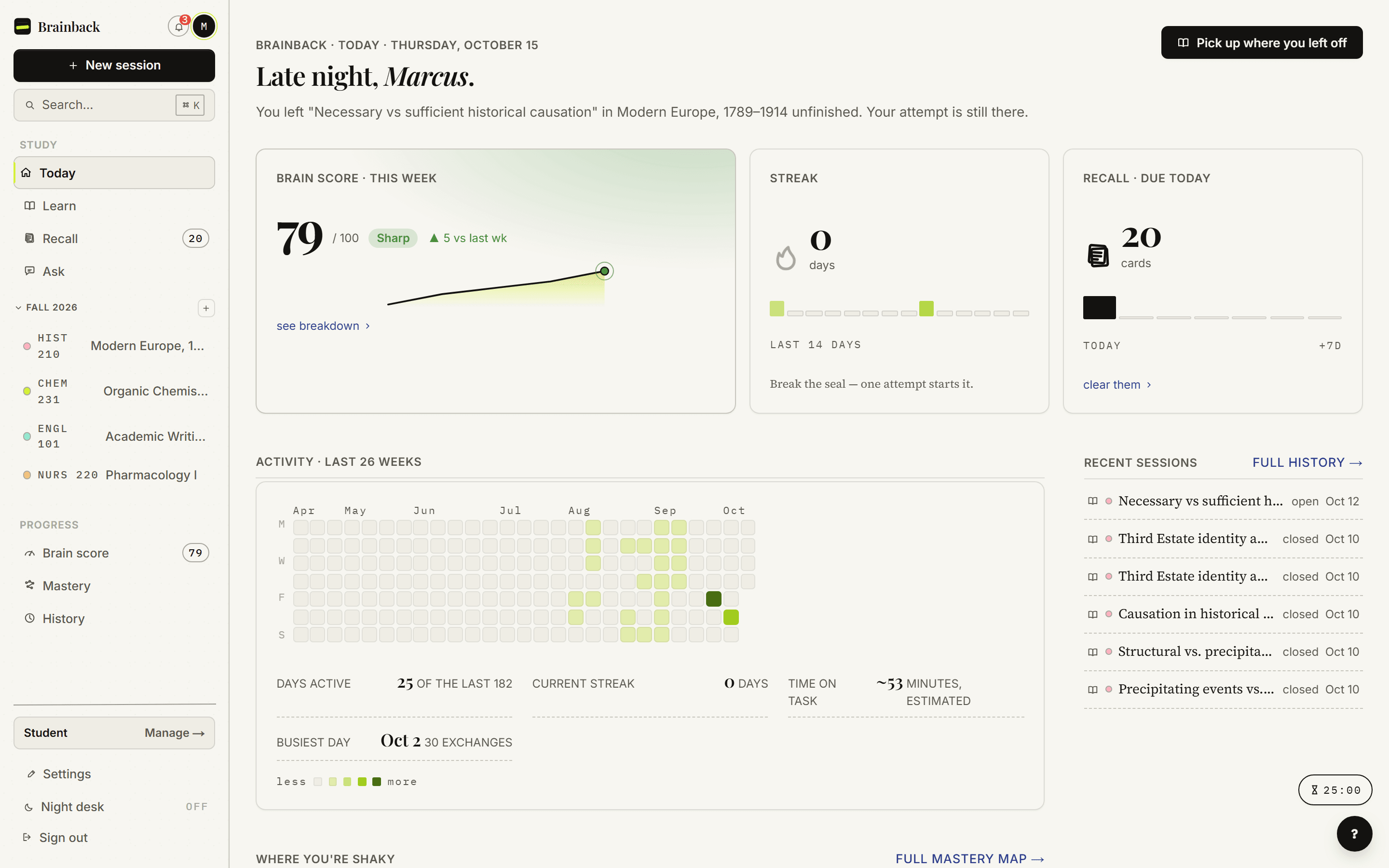Add a course with the plus icon
The width and height of the screenshot is (1389, 868).
tap(206, 308)
